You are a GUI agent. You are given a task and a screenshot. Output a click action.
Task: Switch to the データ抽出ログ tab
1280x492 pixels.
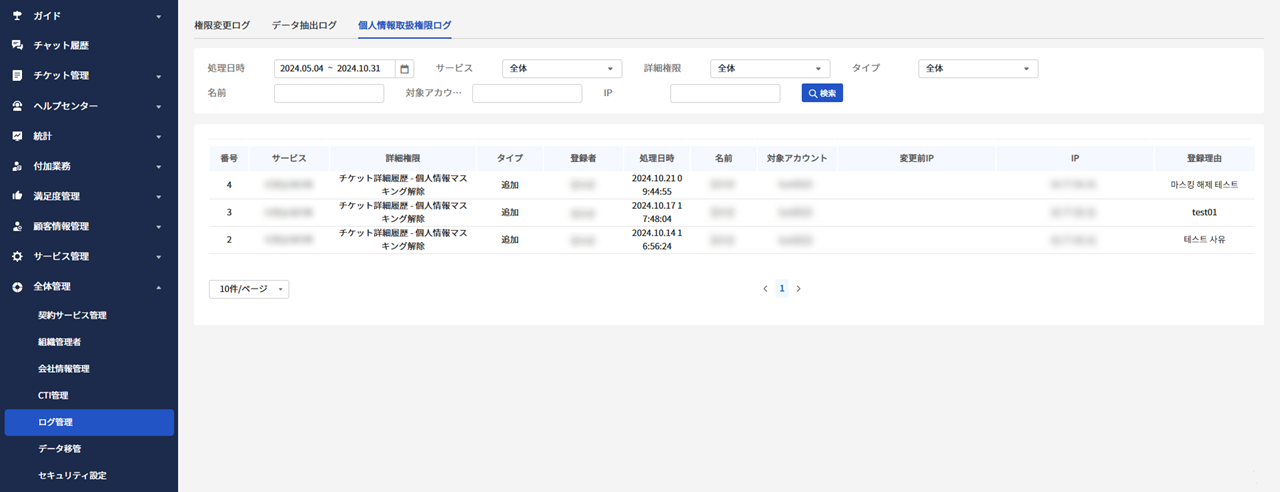tap(304, 25)
